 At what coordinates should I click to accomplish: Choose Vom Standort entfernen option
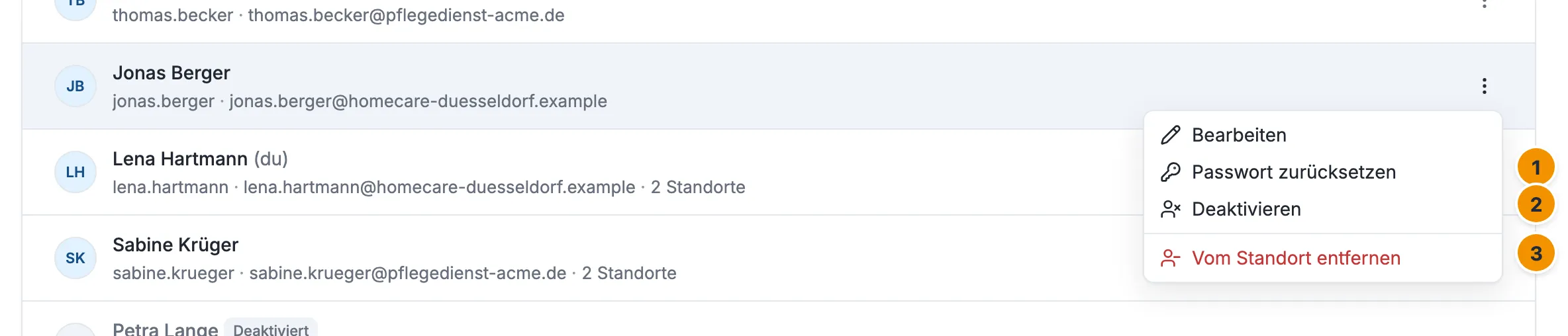click(1322, 258)
